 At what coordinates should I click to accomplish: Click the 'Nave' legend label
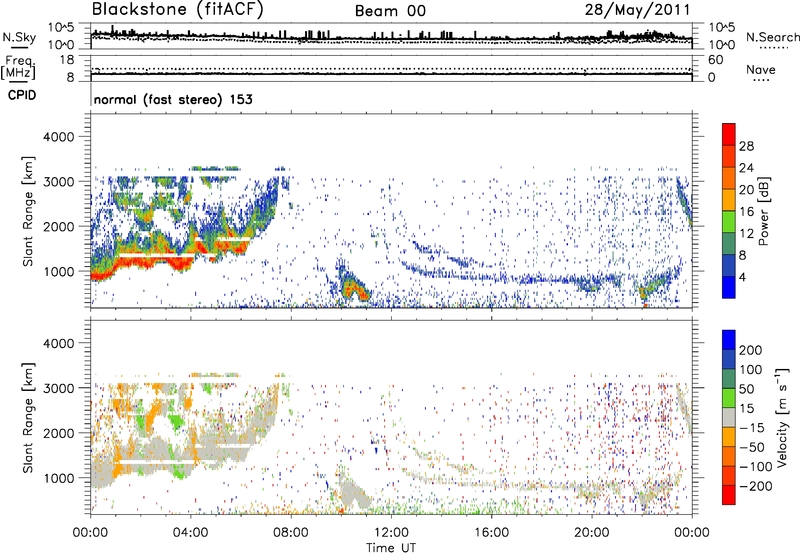coord(760,70)
